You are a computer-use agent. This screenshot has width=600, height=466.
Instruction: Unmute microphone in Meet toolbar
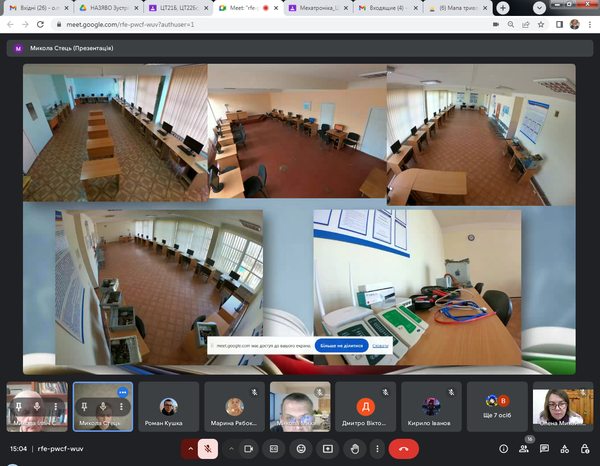[x=208, y=449]
